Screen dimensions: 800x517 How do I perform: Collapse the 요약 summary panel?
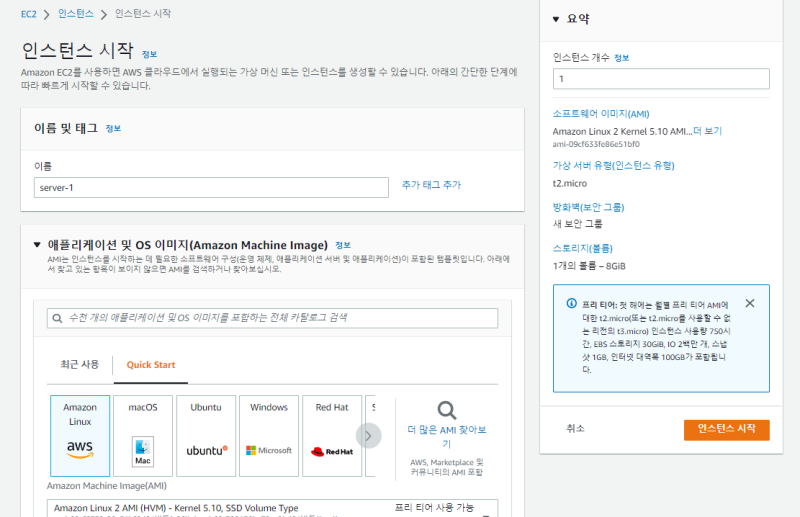pos(556,19)
